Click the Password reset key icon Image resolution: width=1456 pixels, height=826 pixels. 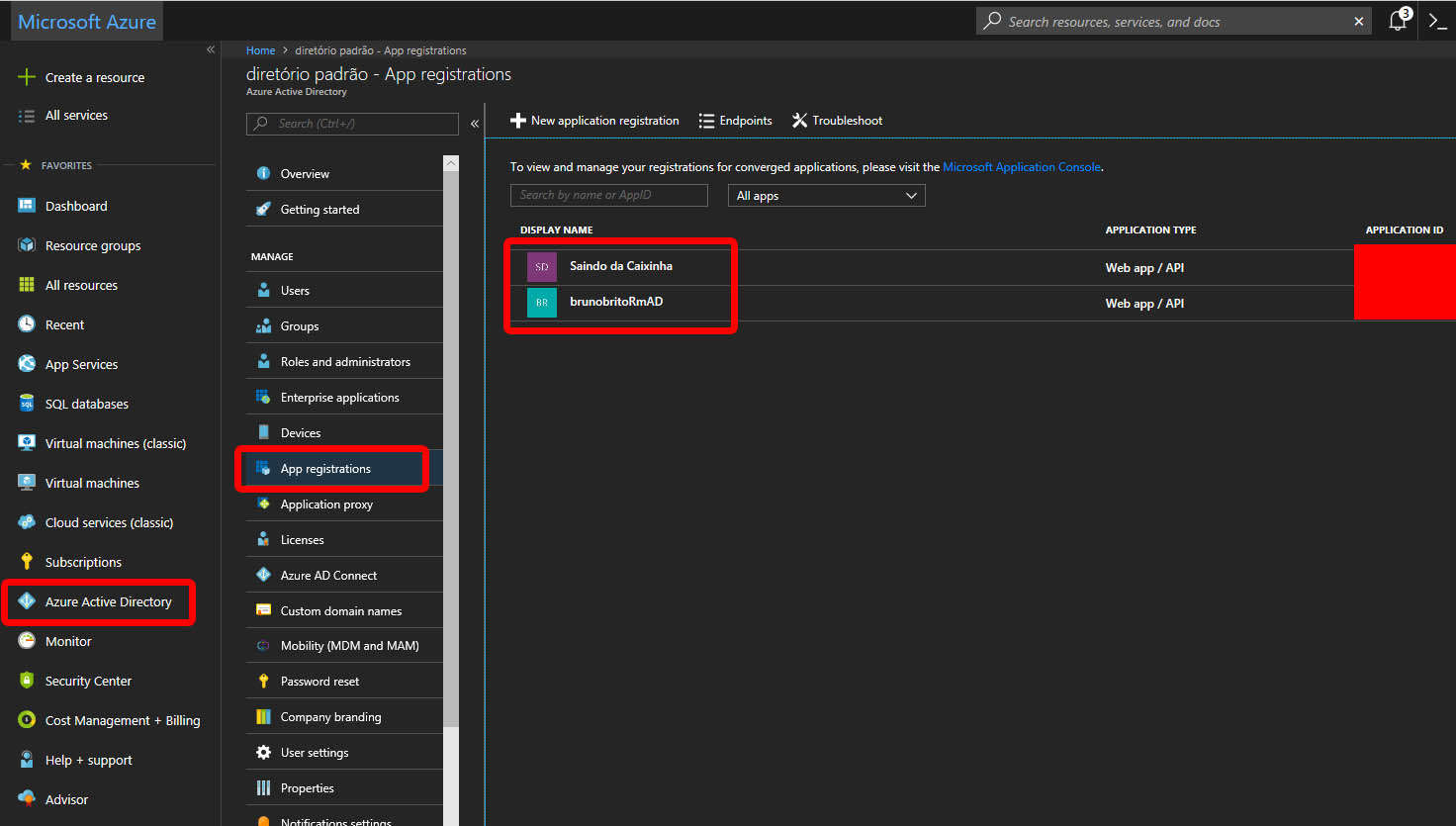point(263,681)
